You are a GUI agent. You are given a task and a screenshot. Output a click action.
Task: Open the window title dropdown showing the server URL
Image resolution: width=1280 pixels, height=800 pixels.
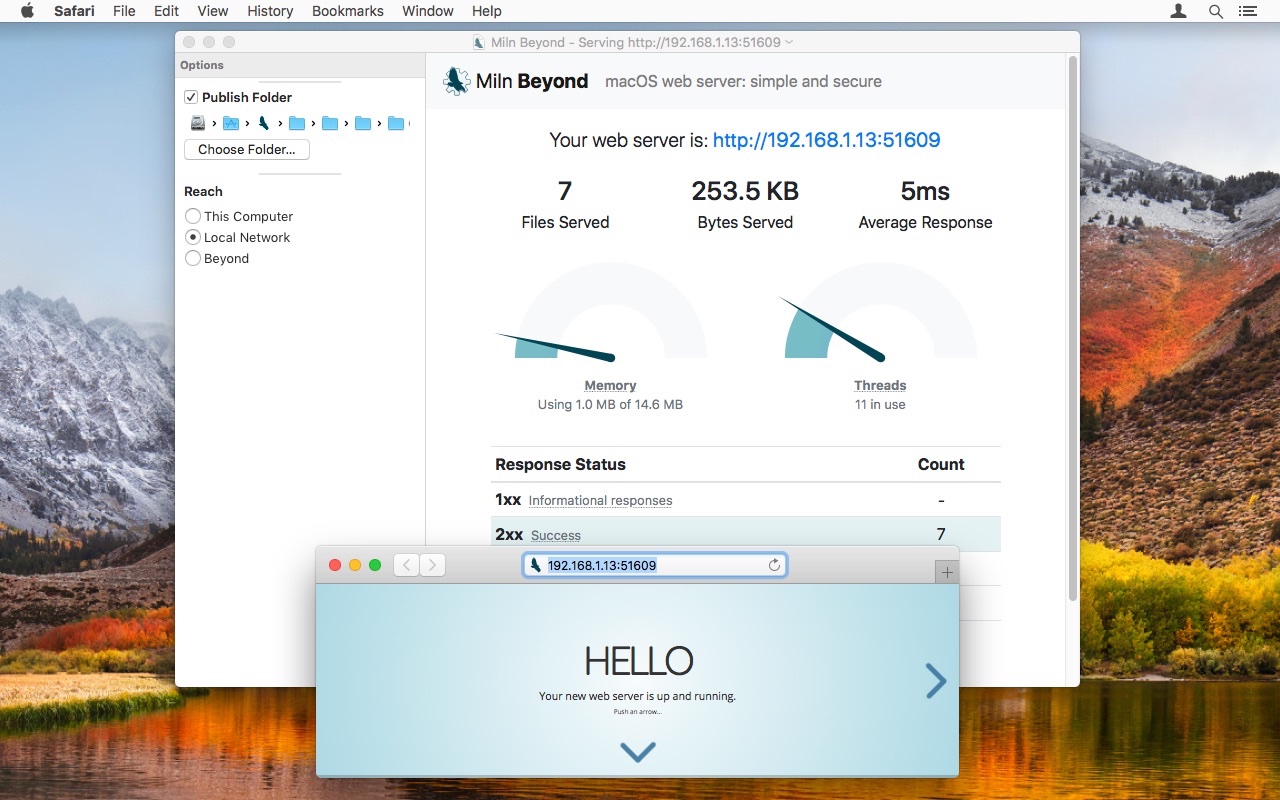coord(789,42)
